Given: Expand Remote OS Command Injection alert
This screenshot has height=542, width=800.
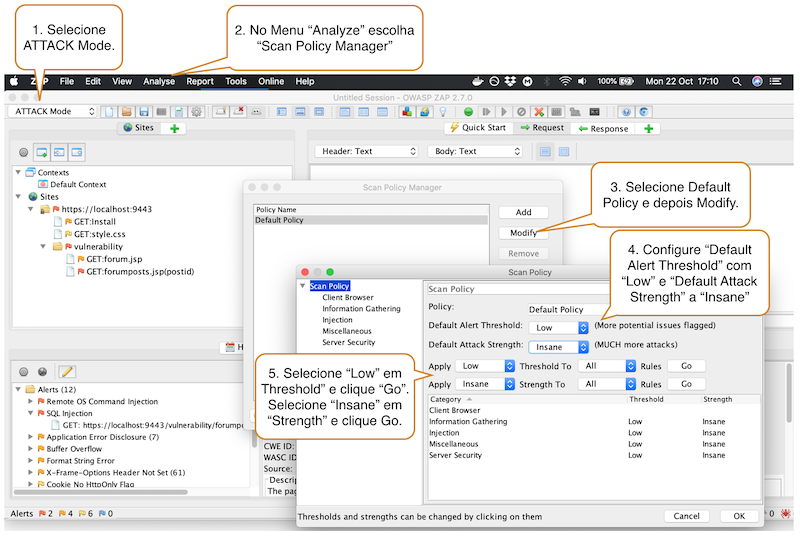Looking at the screenshot, I should pos(31,402).
